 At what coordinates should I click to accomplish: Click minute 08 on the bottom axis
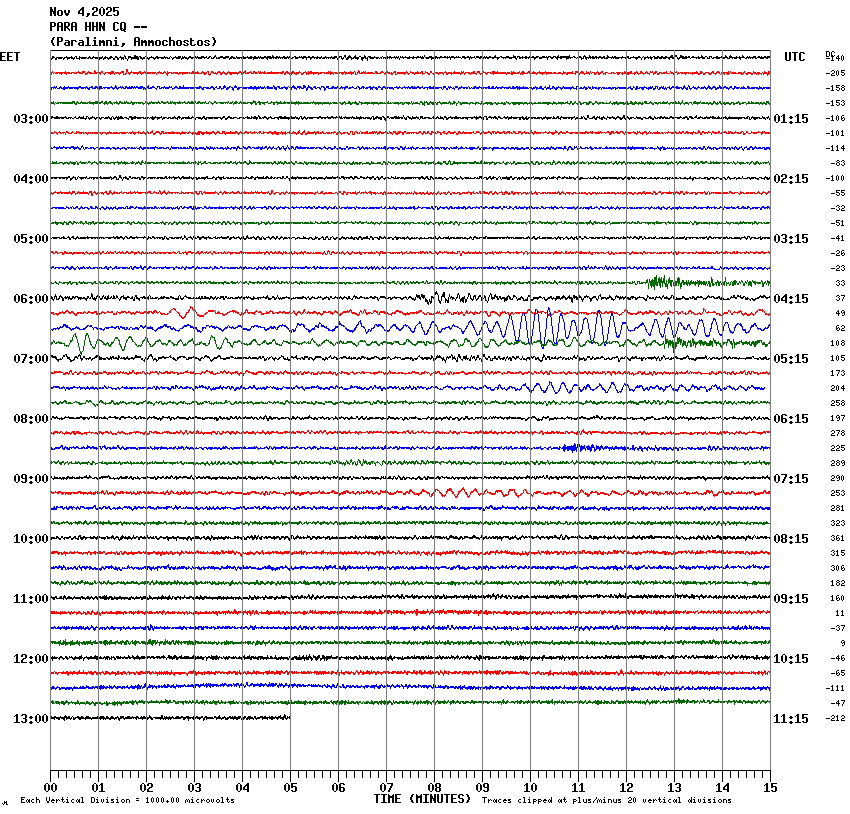(x=434, y=788)
